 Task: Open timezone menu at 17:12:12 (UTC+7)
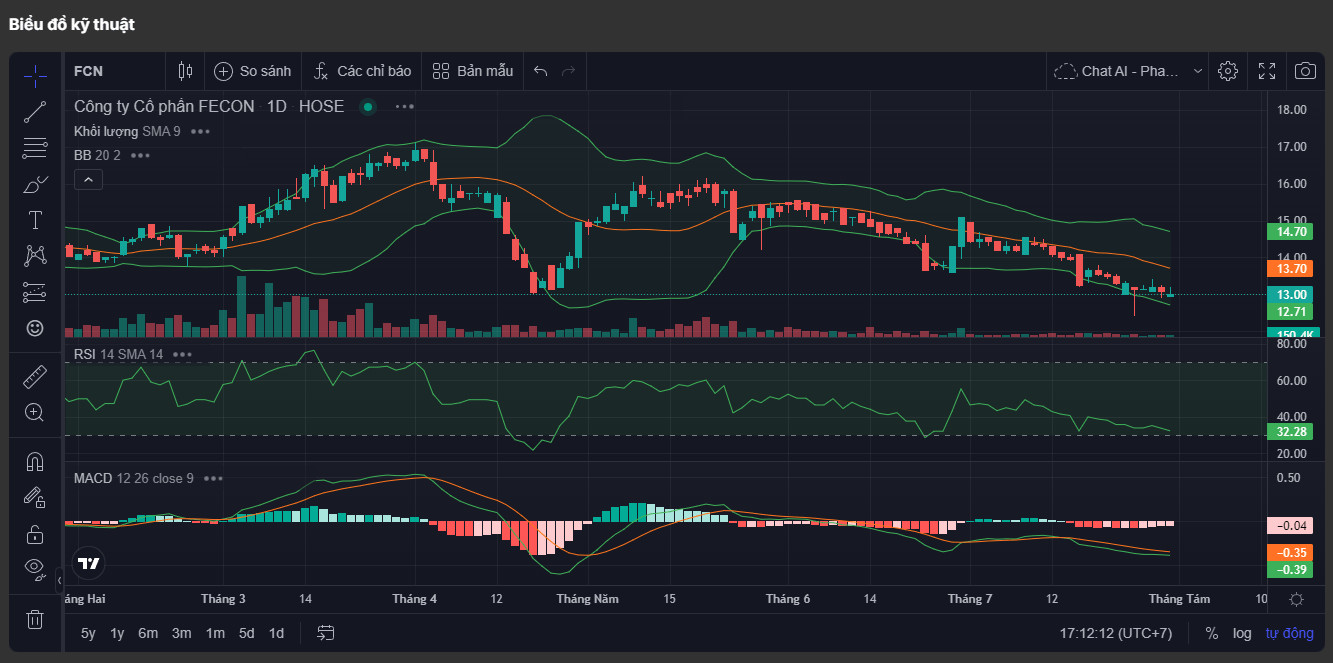pyautogui.click(x=1116, y=633)
